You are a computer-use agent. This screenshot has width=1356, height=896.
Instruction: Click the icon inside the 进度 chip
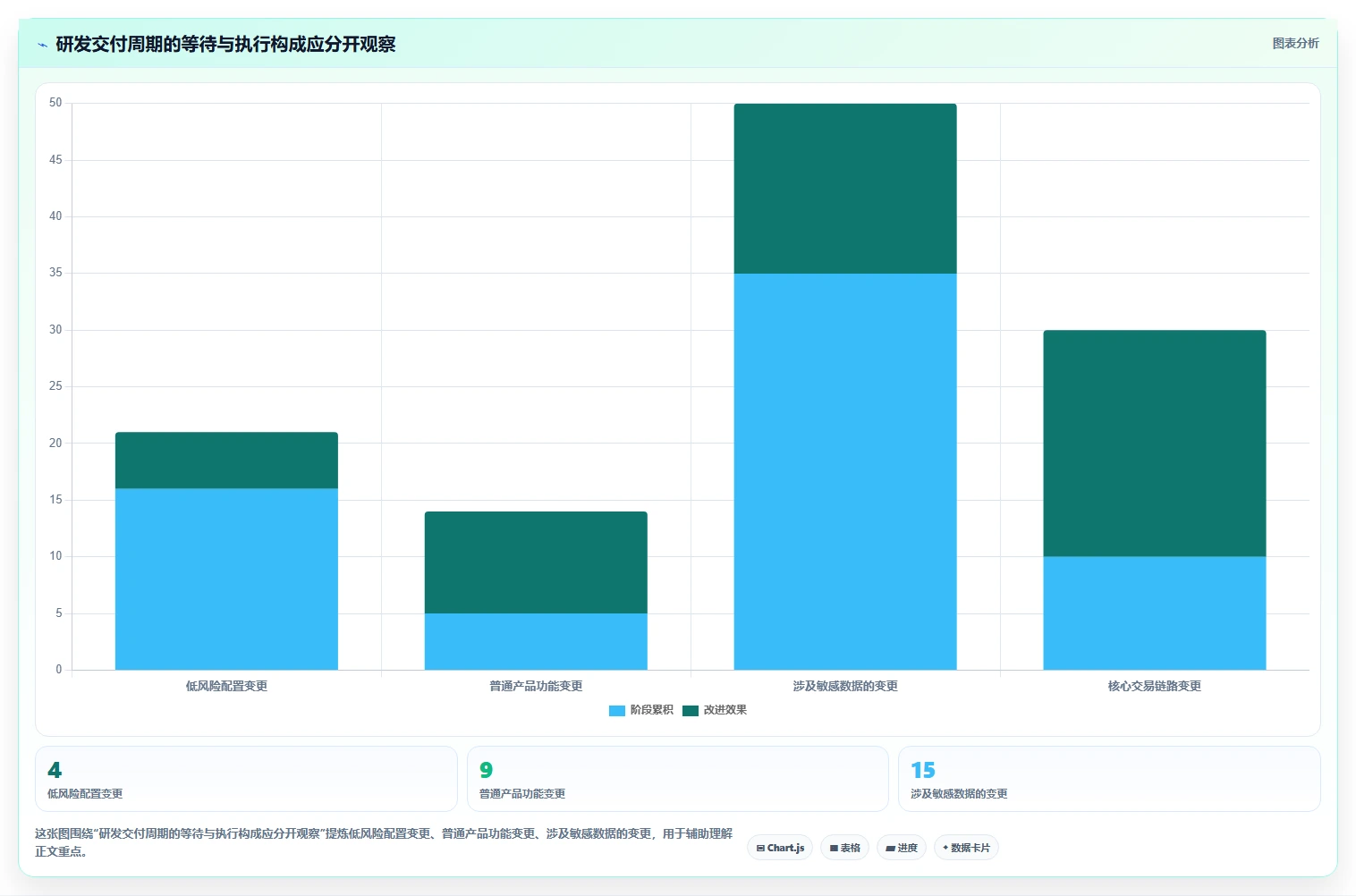pos(890,848)
